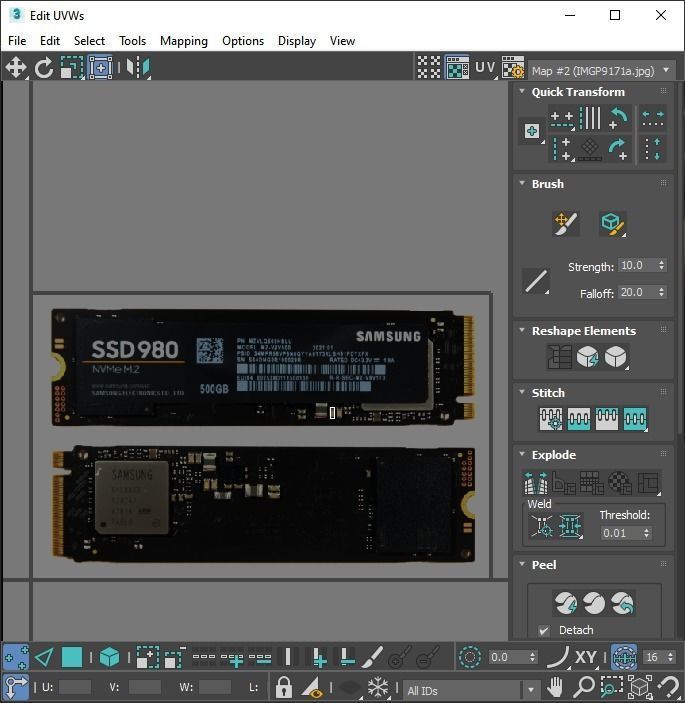
Task: Click the Mirror Selected Subobjects icon
Action: tap(138, 68)
